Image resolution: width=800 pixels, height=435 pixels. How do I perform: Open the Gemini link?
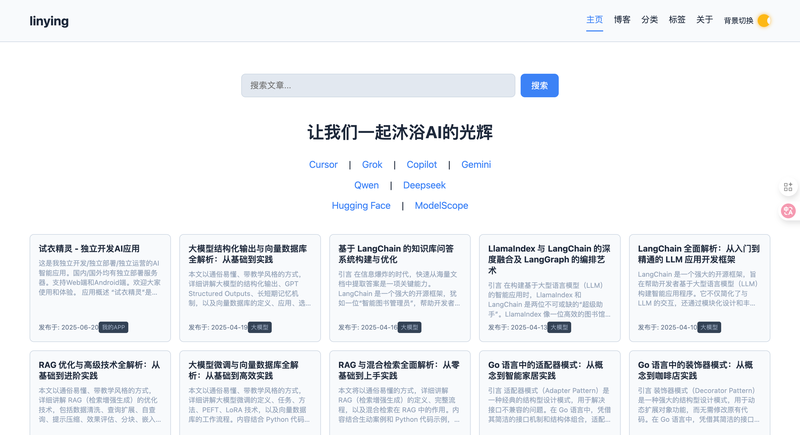476,165
